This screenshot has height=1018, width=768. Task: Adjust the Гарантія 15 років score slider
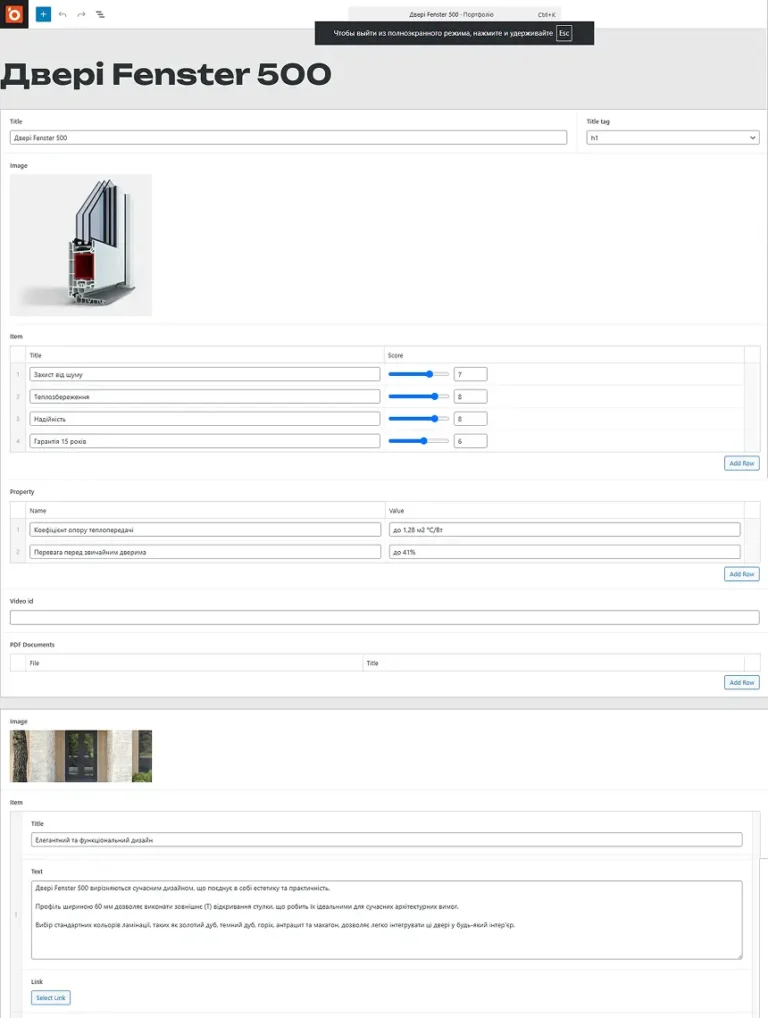(419, 441)
